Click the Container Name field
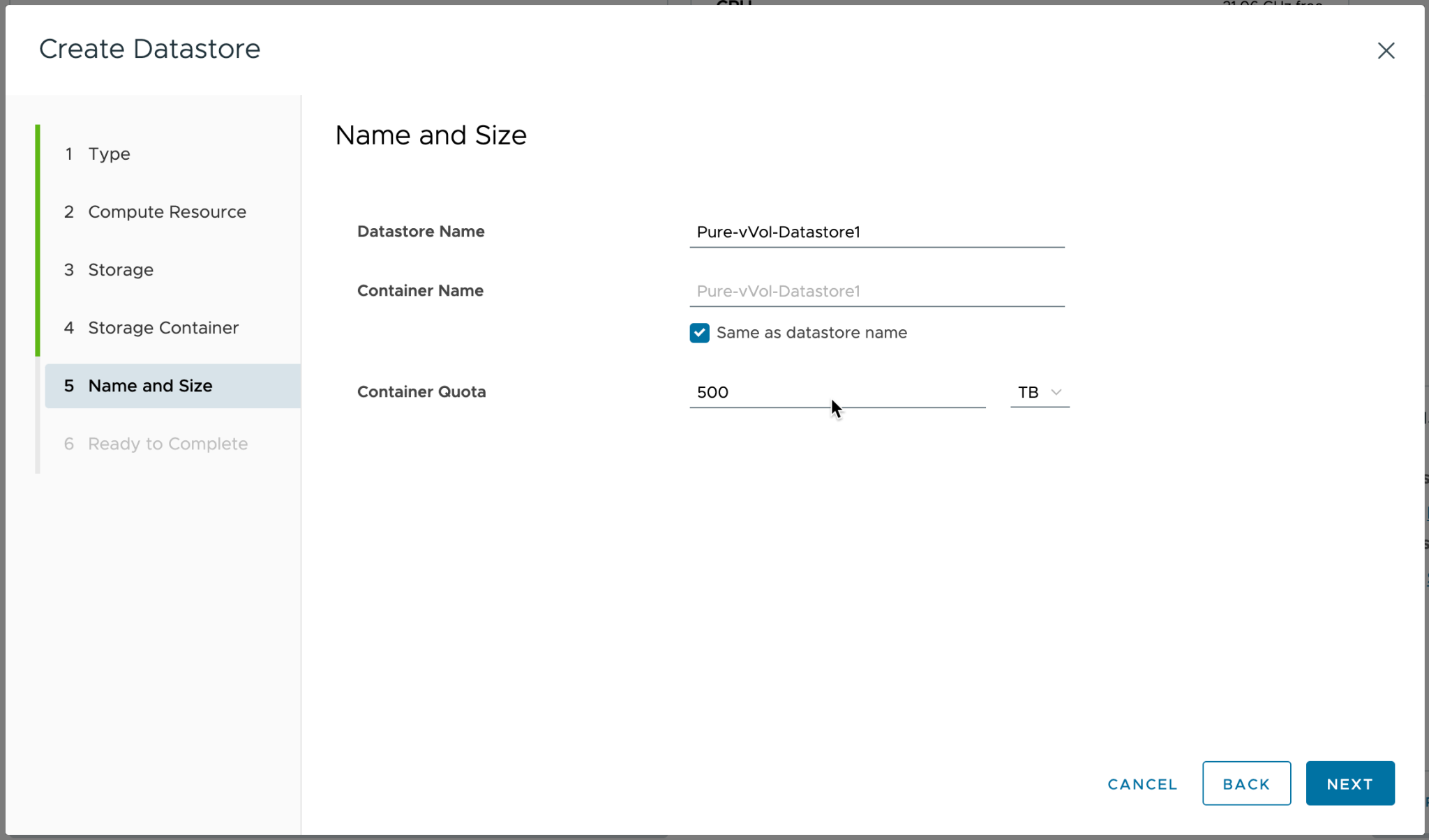This screenshot has width=1429, height=840. (876, 292)
